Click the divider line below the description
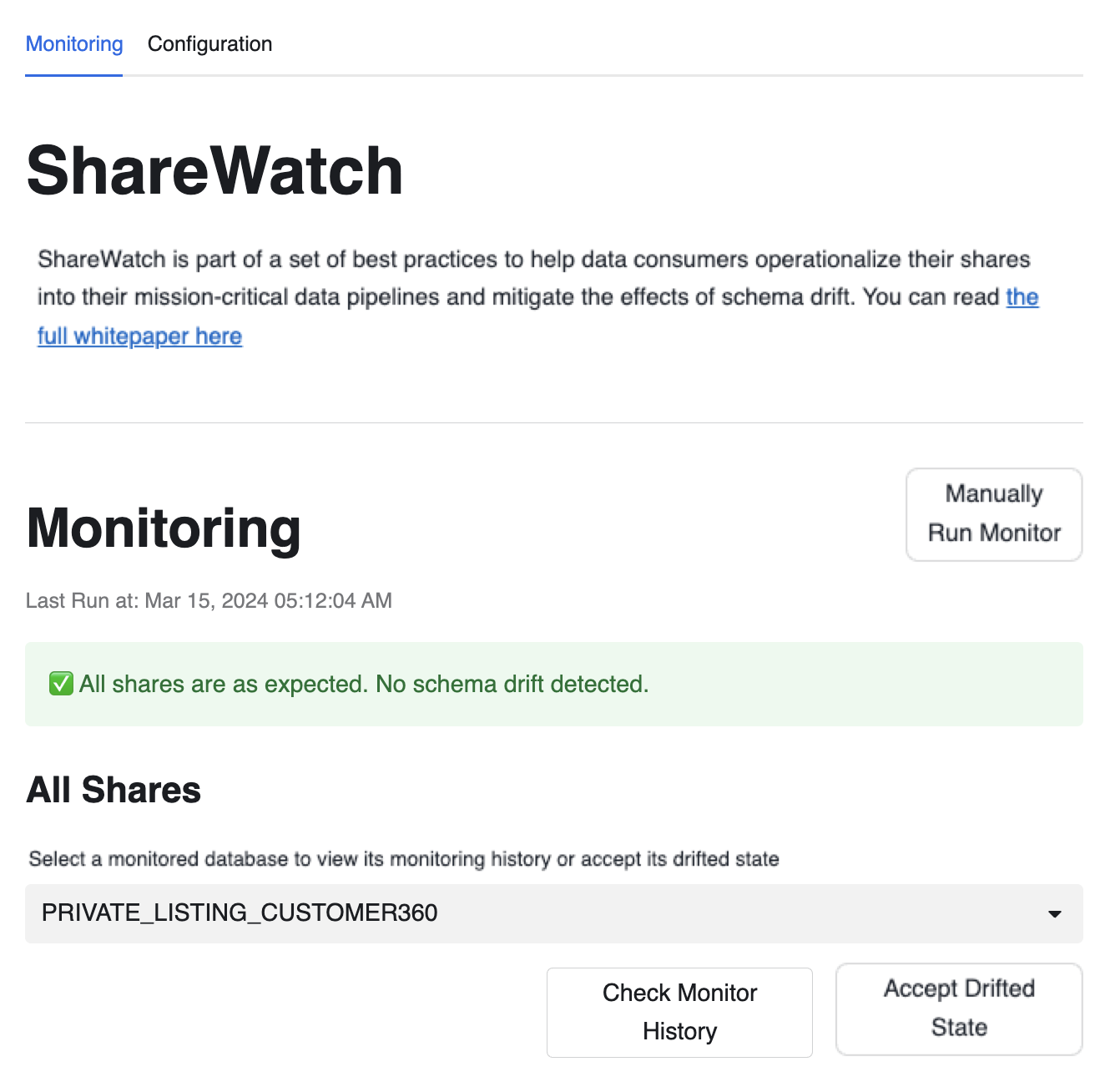Screen dimensions: 1110x1092 tap(554, 423)
